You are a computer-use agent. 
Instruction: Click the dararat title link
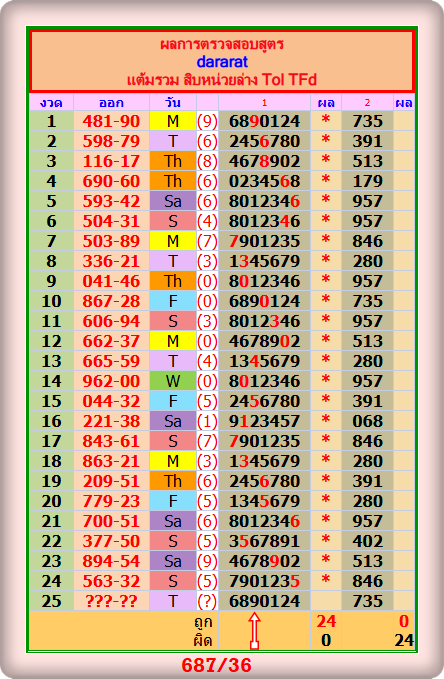(x=222, y=62)
